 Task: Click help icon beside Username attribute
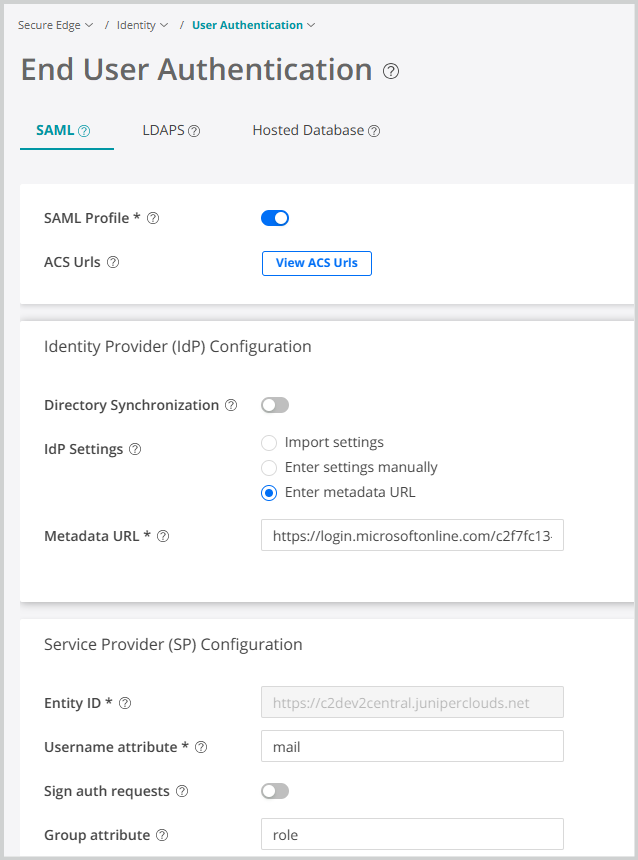point(201,747)
